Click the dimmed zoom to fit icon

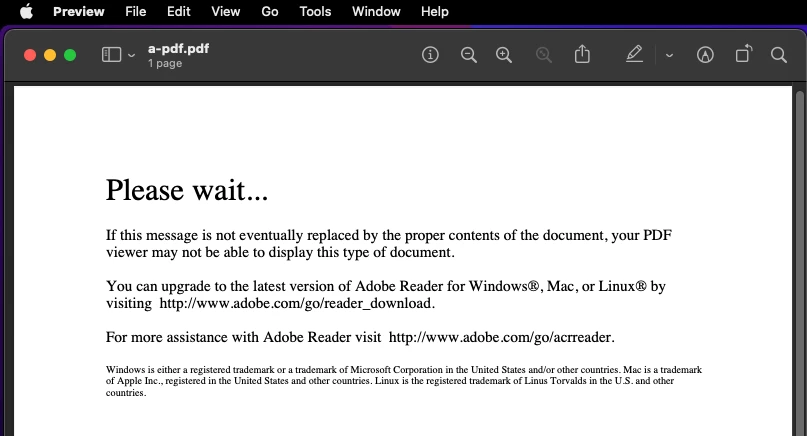click(543, 55)
